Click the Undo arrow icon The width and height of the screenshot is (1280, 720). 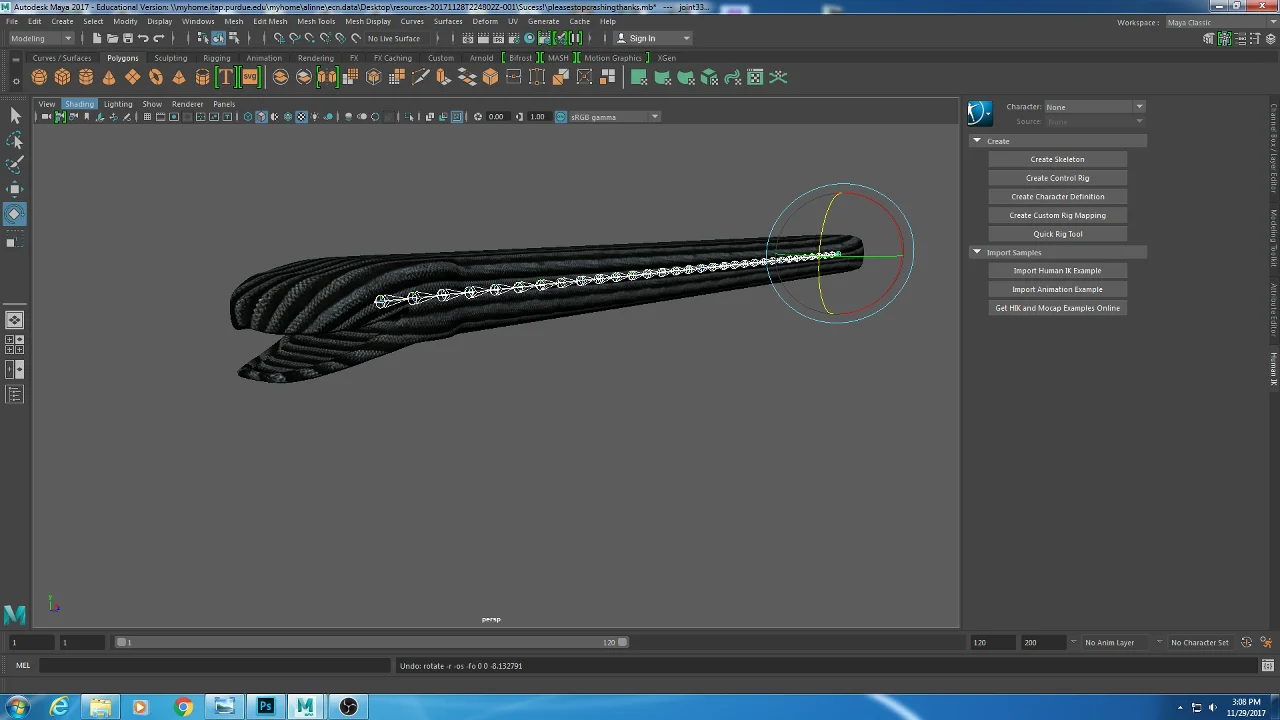(x=143, y=38)
